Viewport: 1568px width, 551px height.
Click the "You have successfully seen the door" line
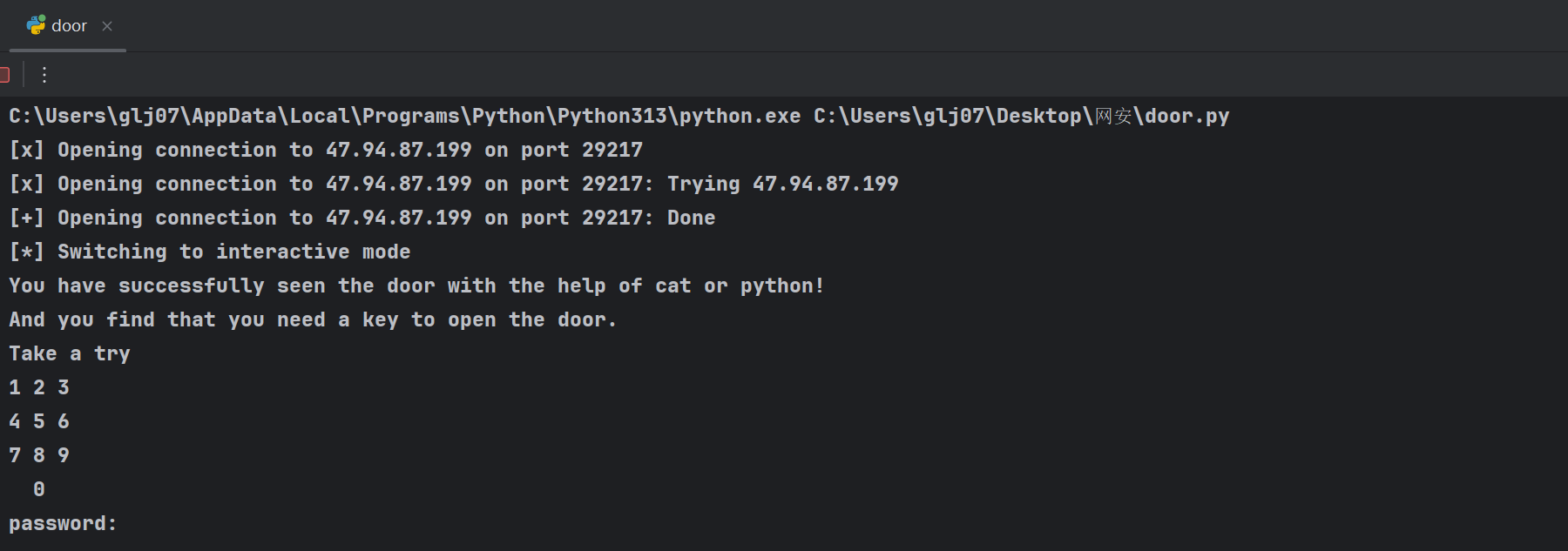[416, 286]
